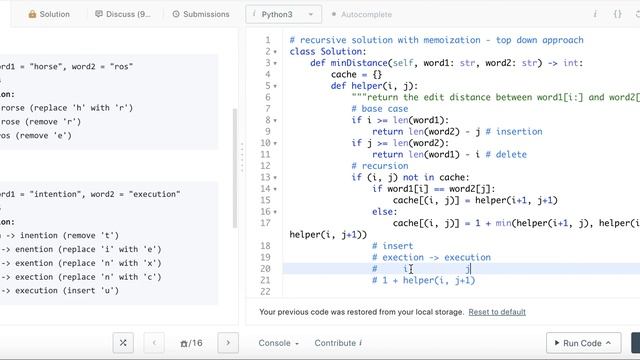The height and width of the screenshot is (360, 640).
Task: Open the Python3 language dropdown
Action: tap(283, 14)
